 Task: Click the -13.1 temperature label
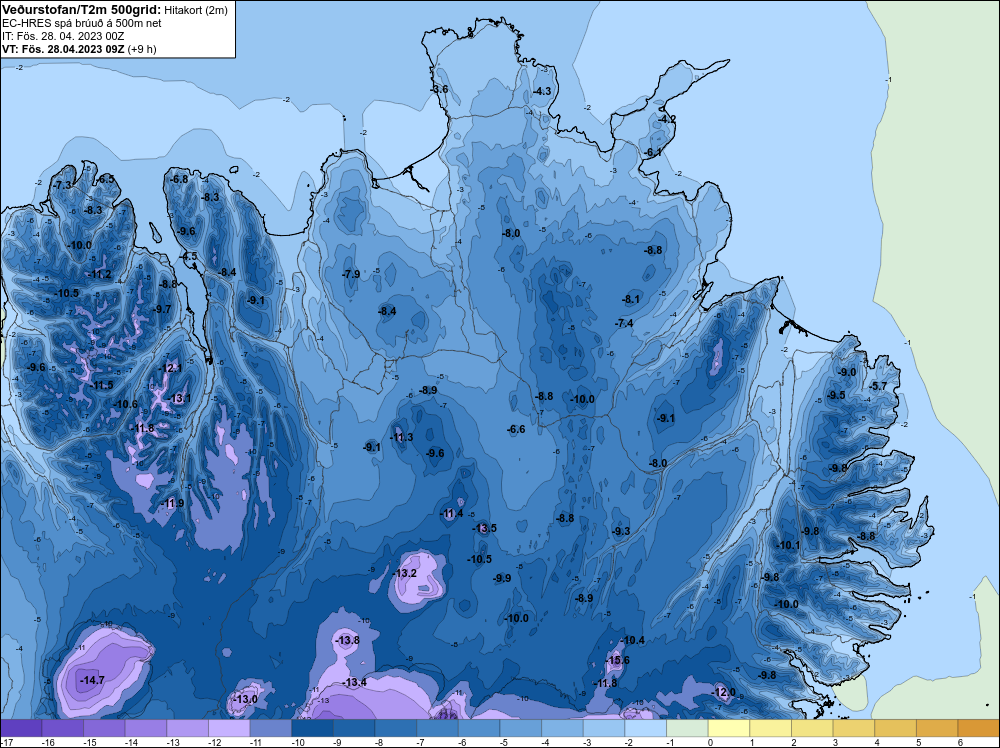[x=179, y=399]
